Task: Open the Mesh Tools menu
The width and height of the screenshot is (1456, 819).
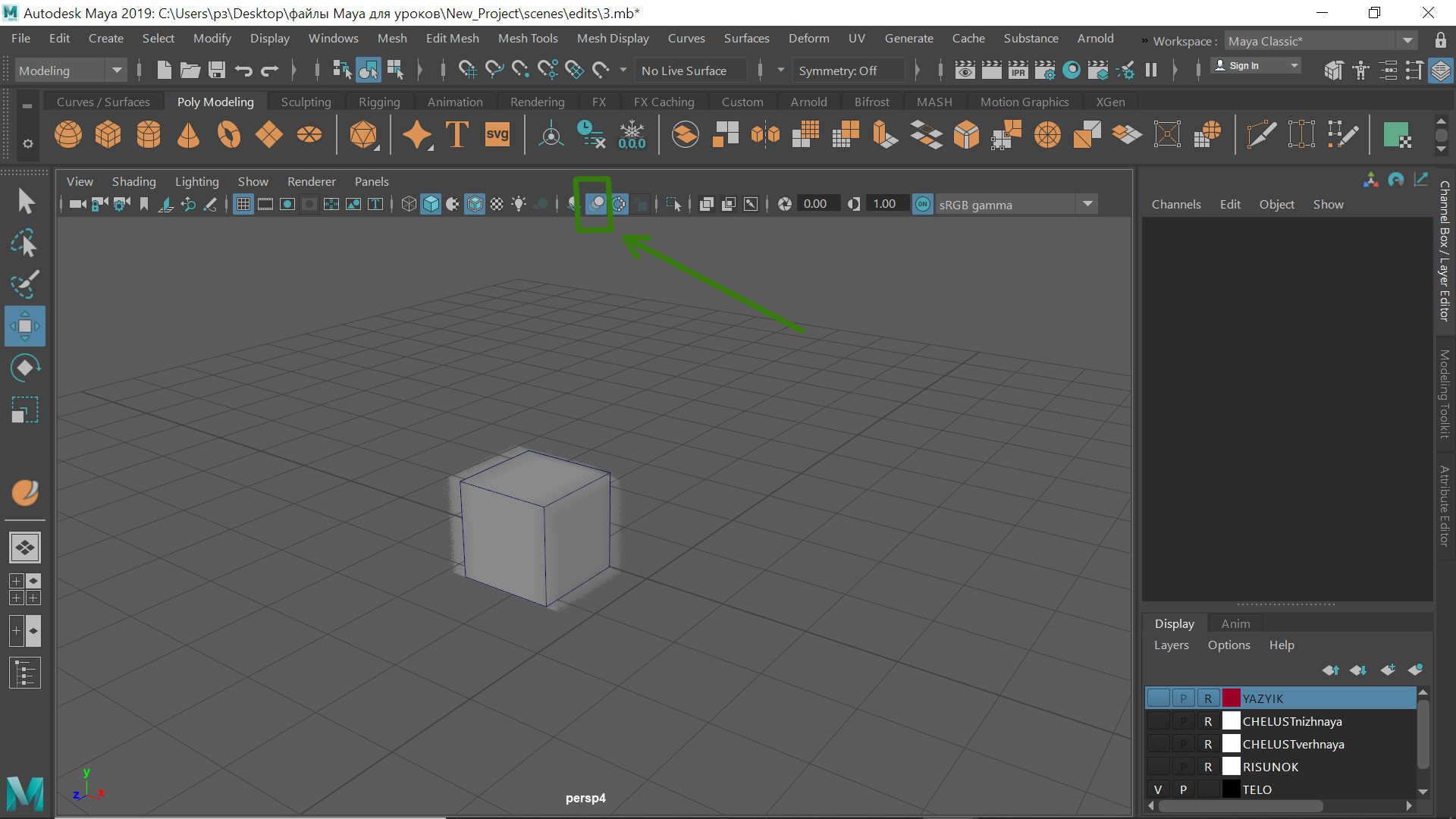Action: [x=528, y=38]
